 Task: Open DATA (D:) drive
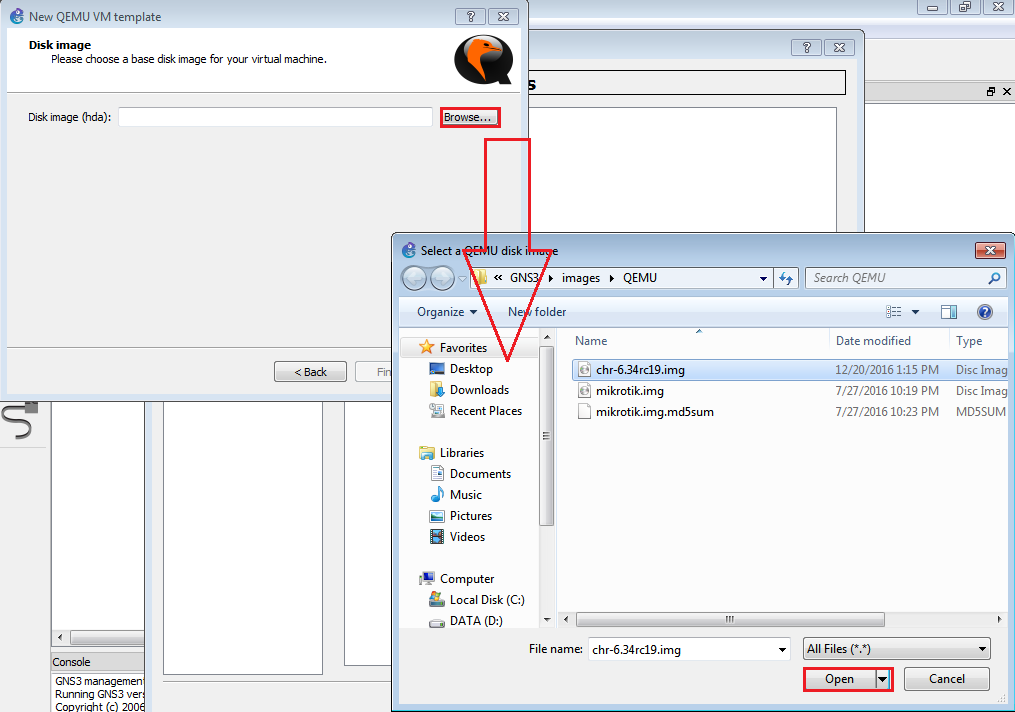pyautogui.click(x=476, y=621)
